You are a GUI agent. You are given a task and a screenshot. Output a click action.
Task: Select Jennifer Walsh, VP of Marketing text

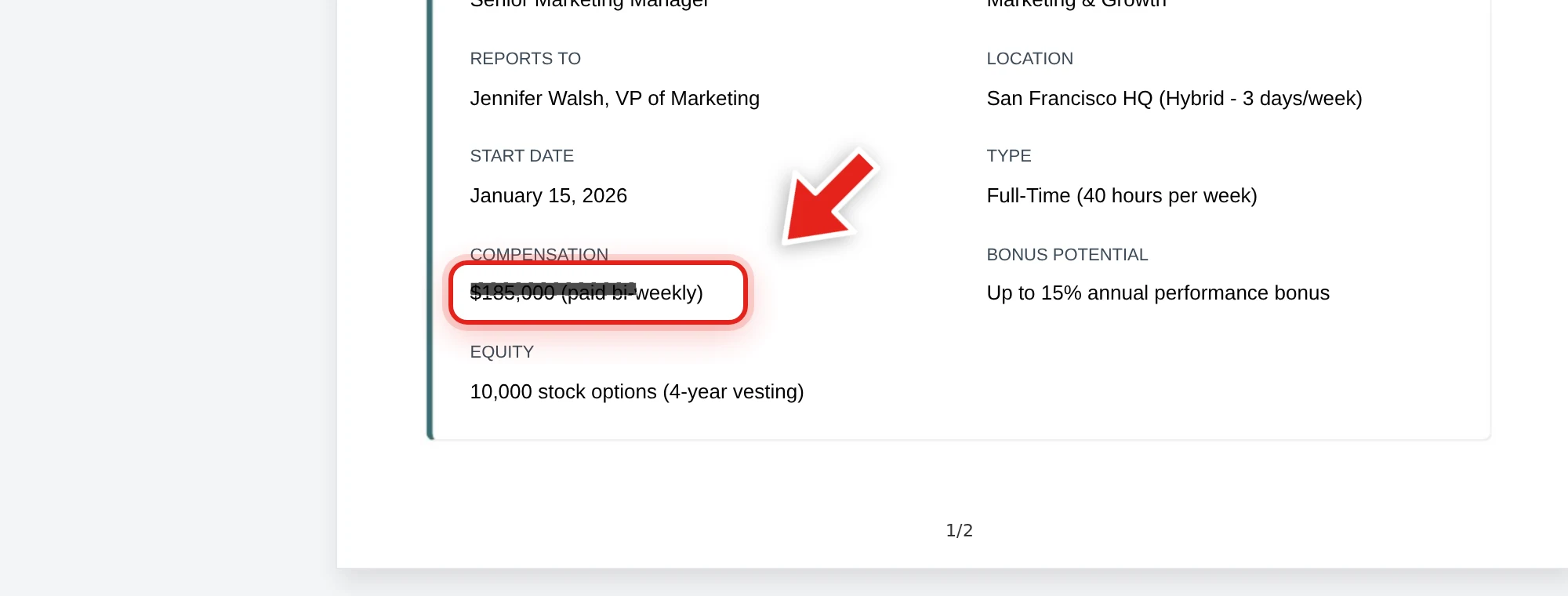(x=615, y=98)
